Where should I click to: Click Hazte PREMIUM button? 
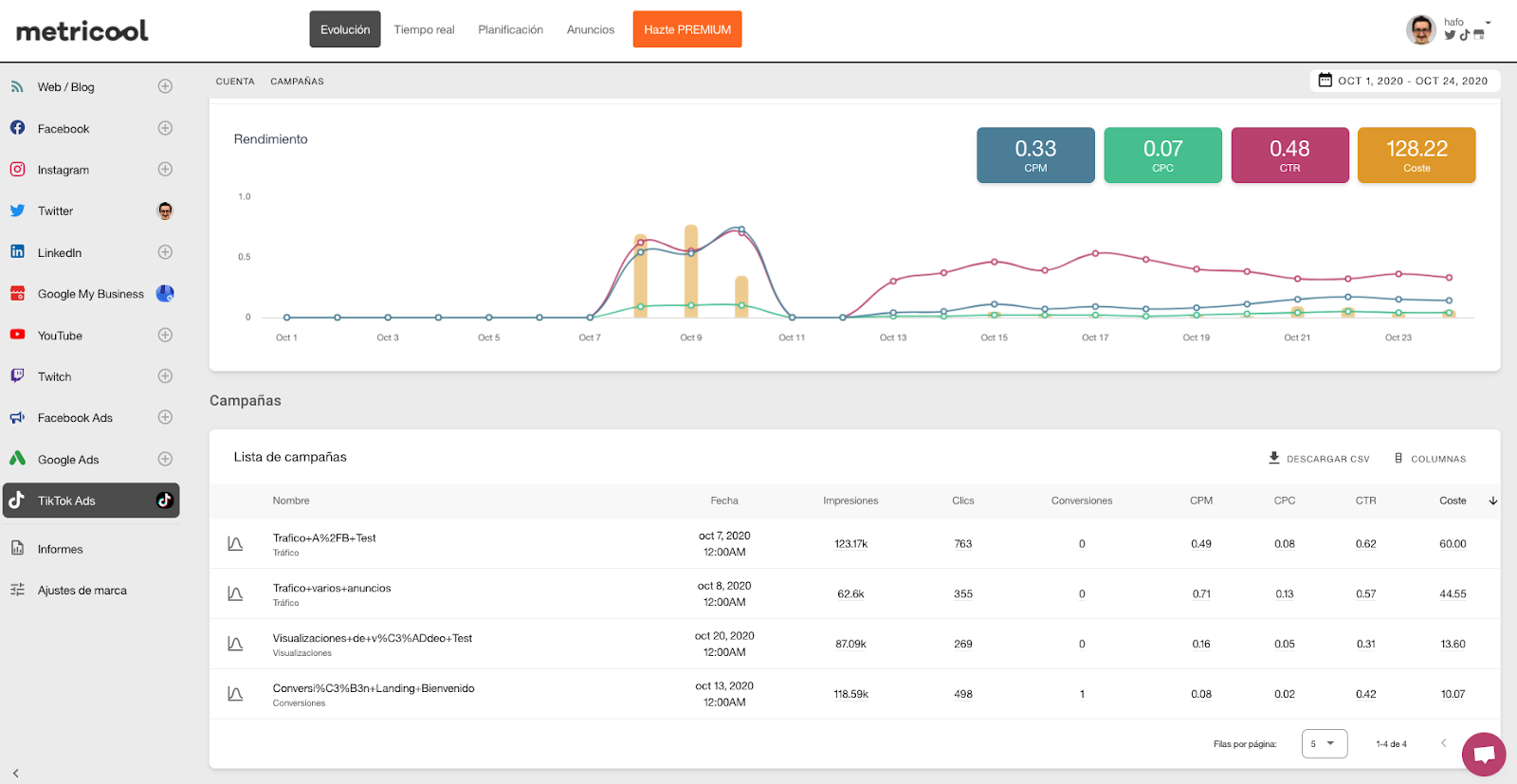(x=687, y=29)
